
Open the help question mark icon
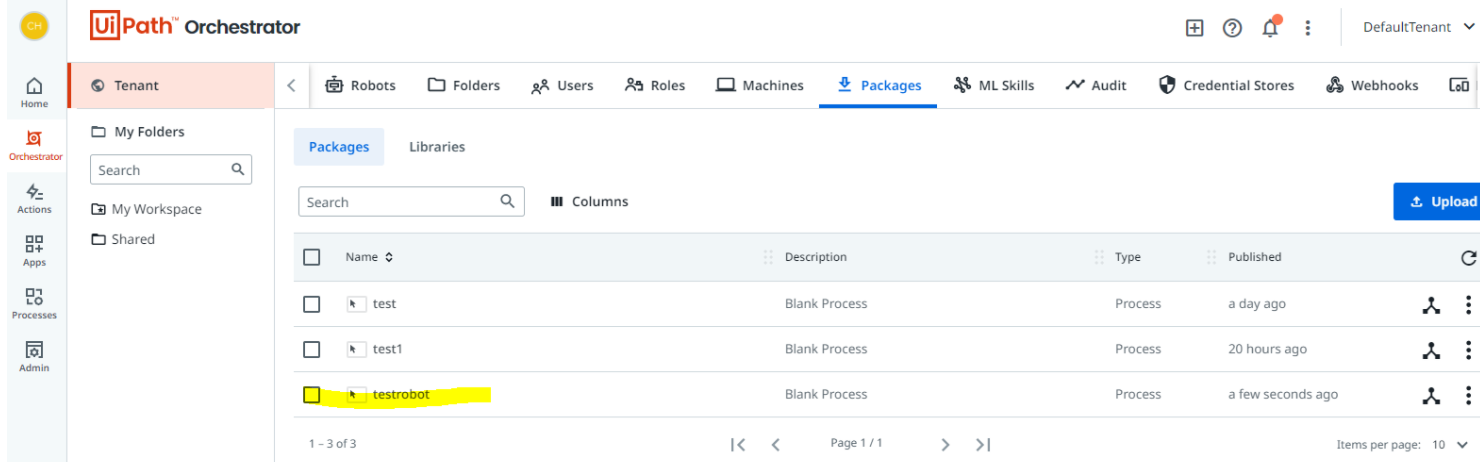(1232, 28)
